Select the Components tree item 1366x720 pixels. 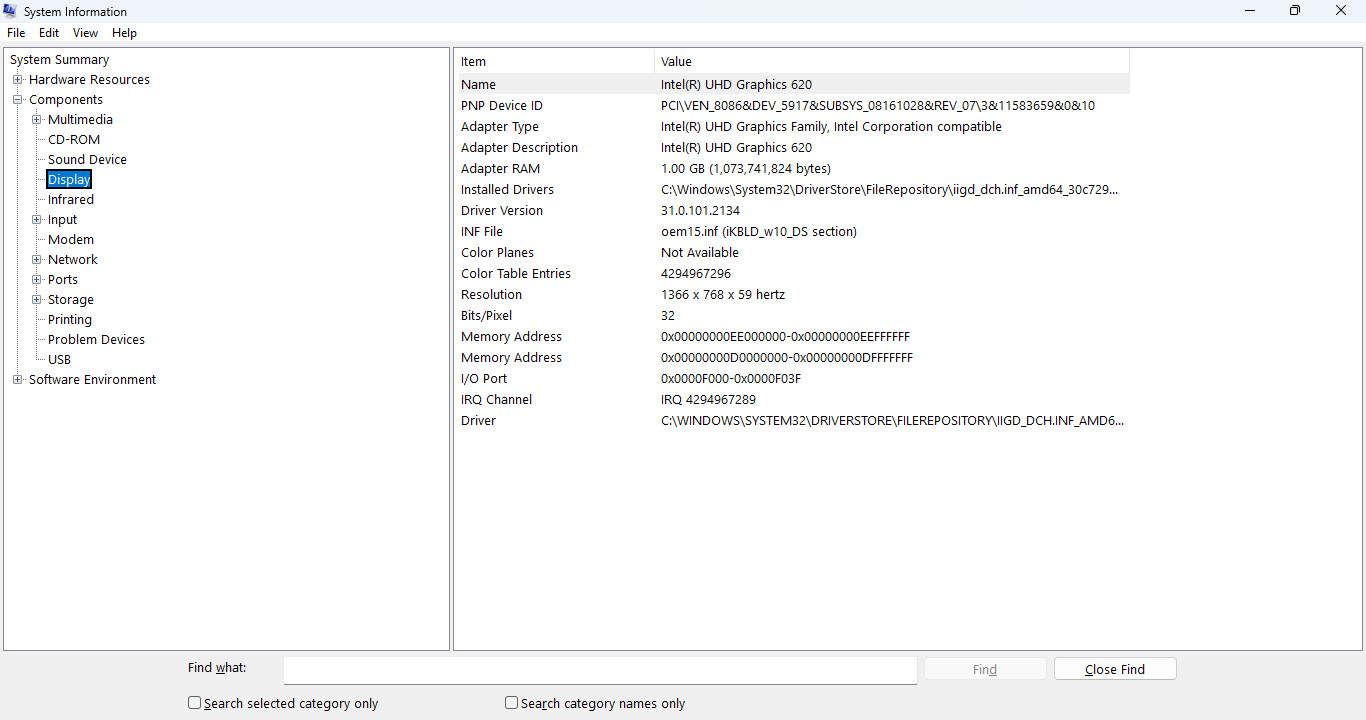[66, 100]
